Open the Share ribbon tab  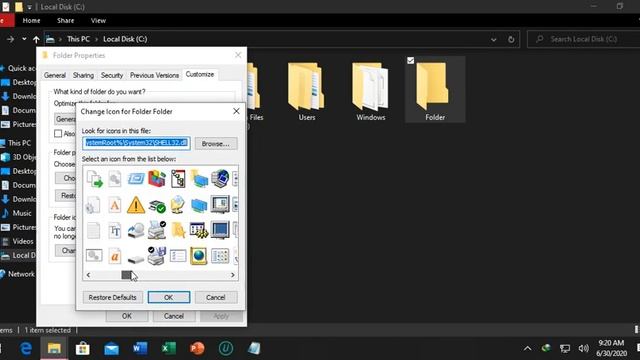click(65, 20)
